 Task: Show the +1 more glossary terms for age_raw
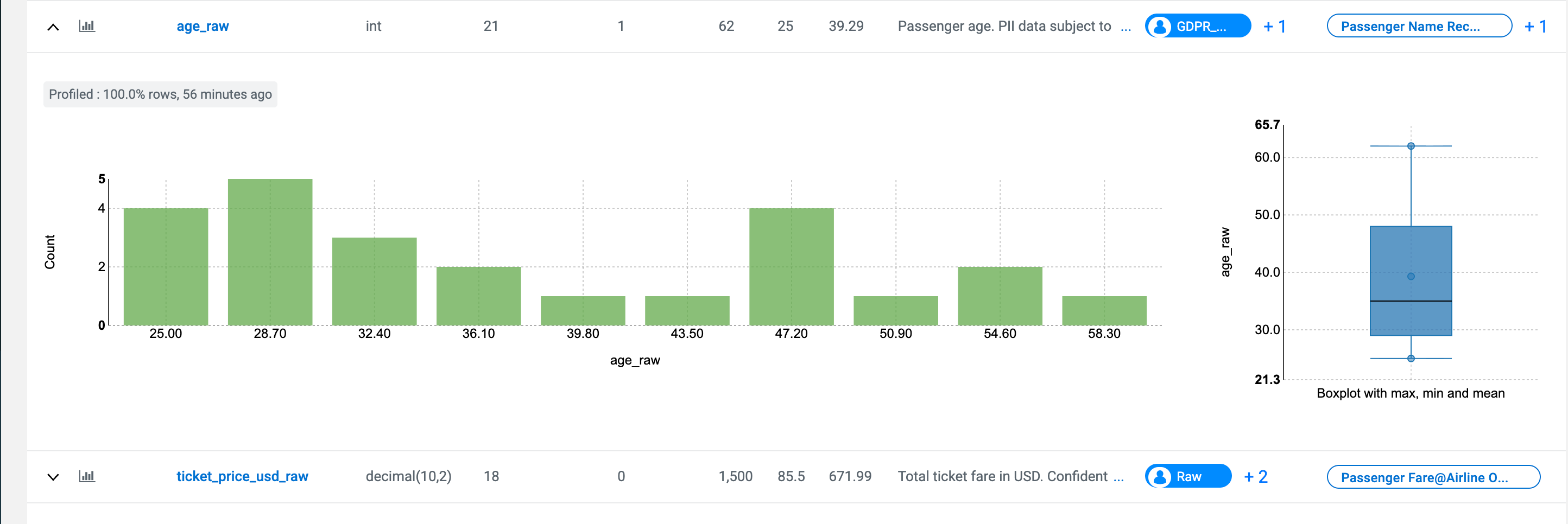[1535, 27]
